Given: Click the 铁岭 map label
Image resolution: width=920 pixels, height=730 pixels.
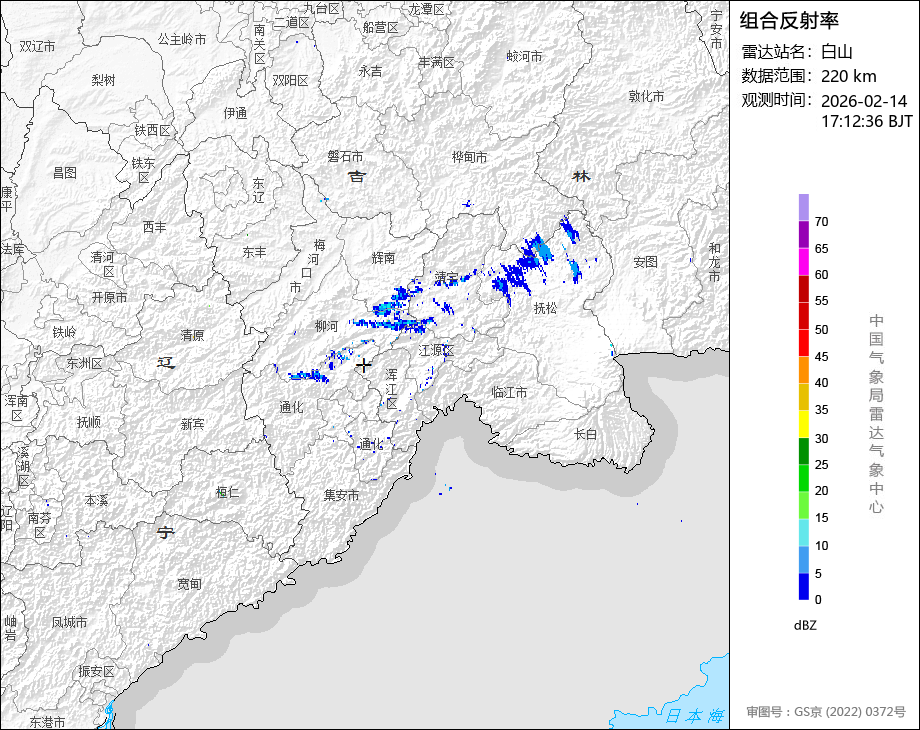Looking at the screenshot, I should click(x=64, y=332).
